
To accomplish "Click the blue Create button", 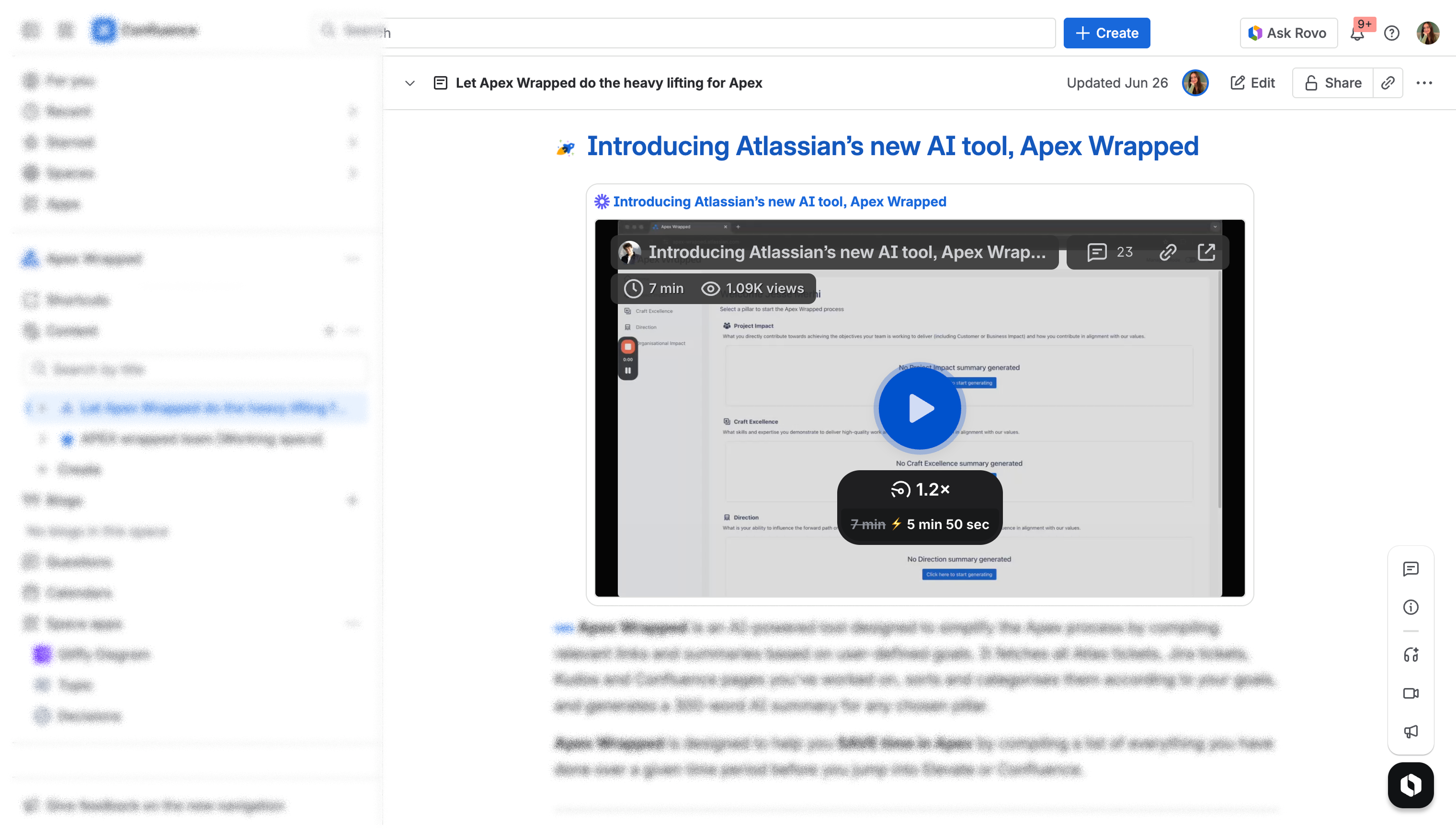I will coord(1106,34).
